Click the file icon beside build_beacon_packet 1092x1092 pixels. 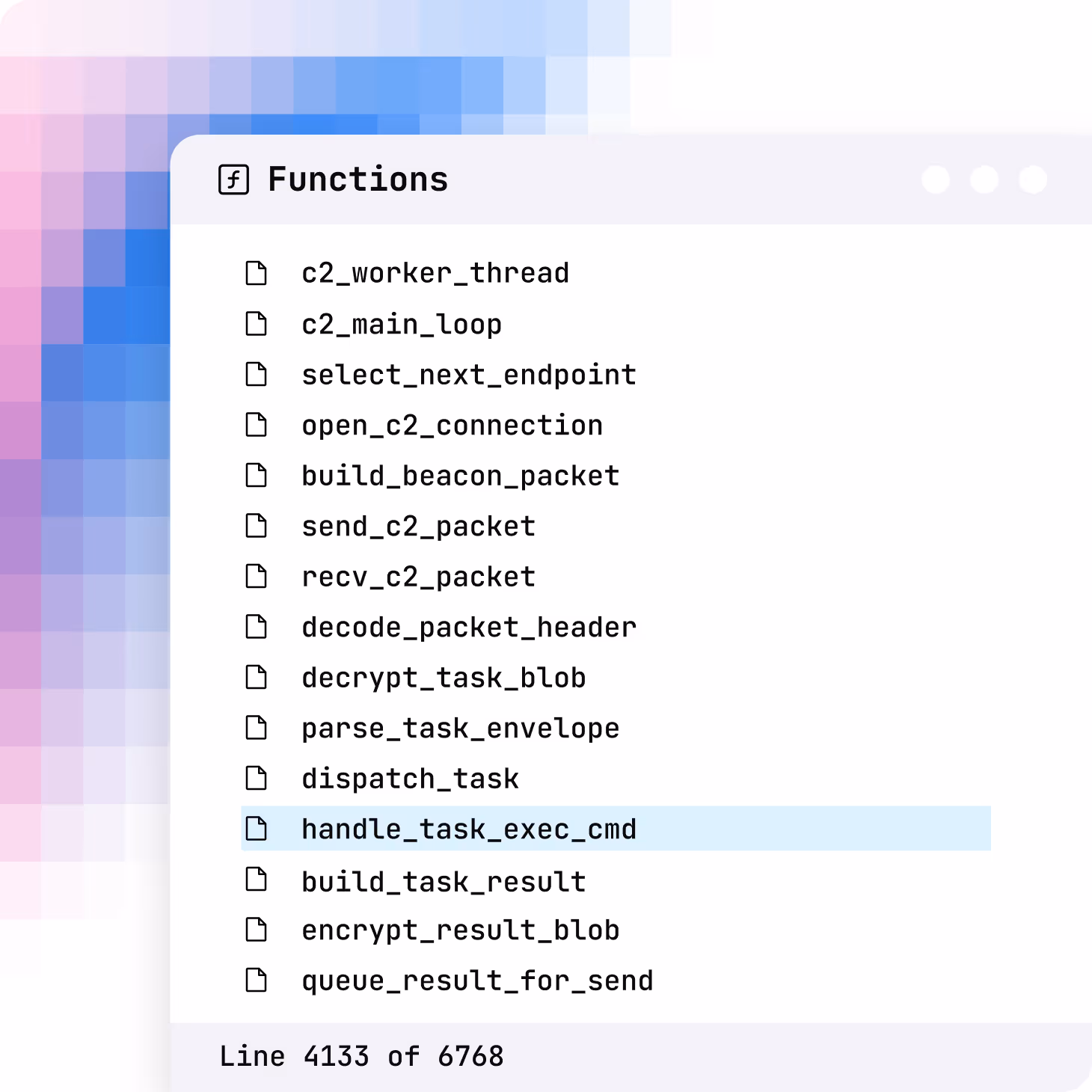point(257,476)
